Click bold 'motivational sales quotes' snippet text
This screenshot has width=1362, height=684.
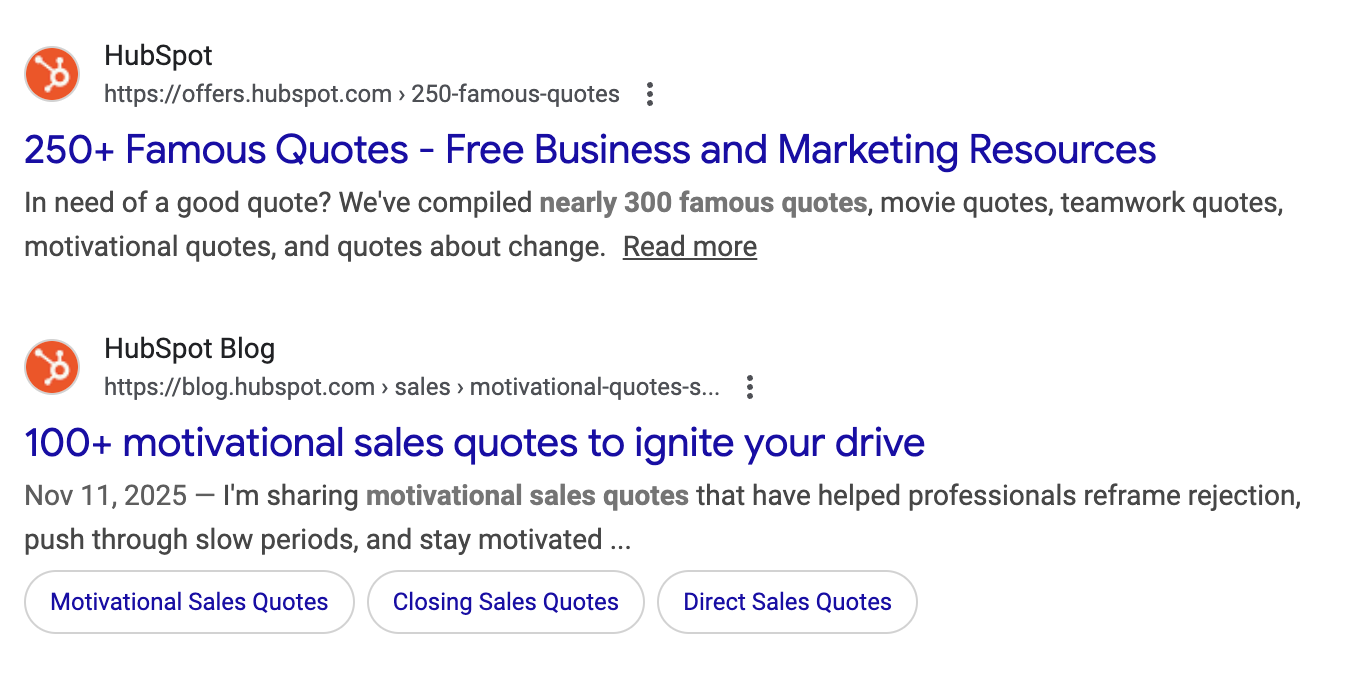(527, 495)
